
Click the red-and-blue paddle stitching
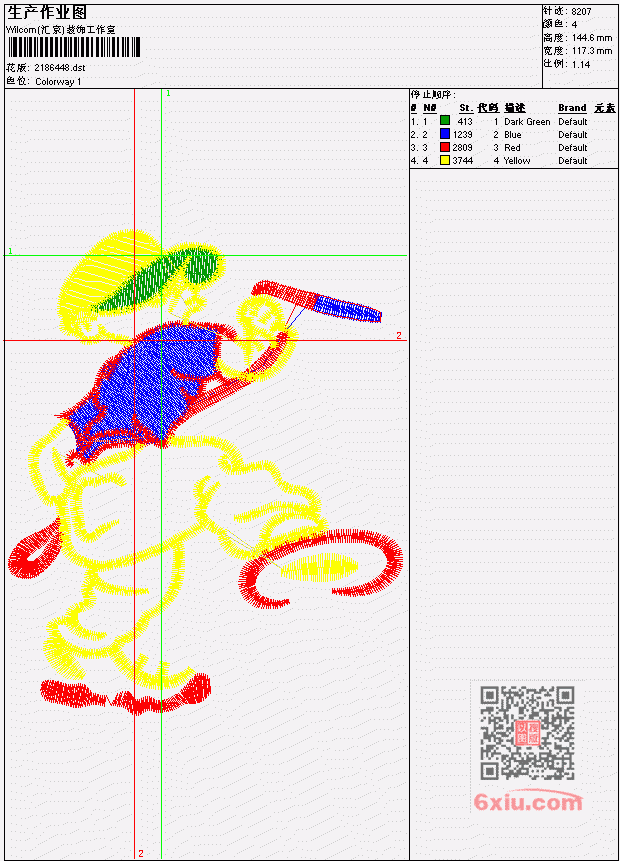tap(316, 301)
